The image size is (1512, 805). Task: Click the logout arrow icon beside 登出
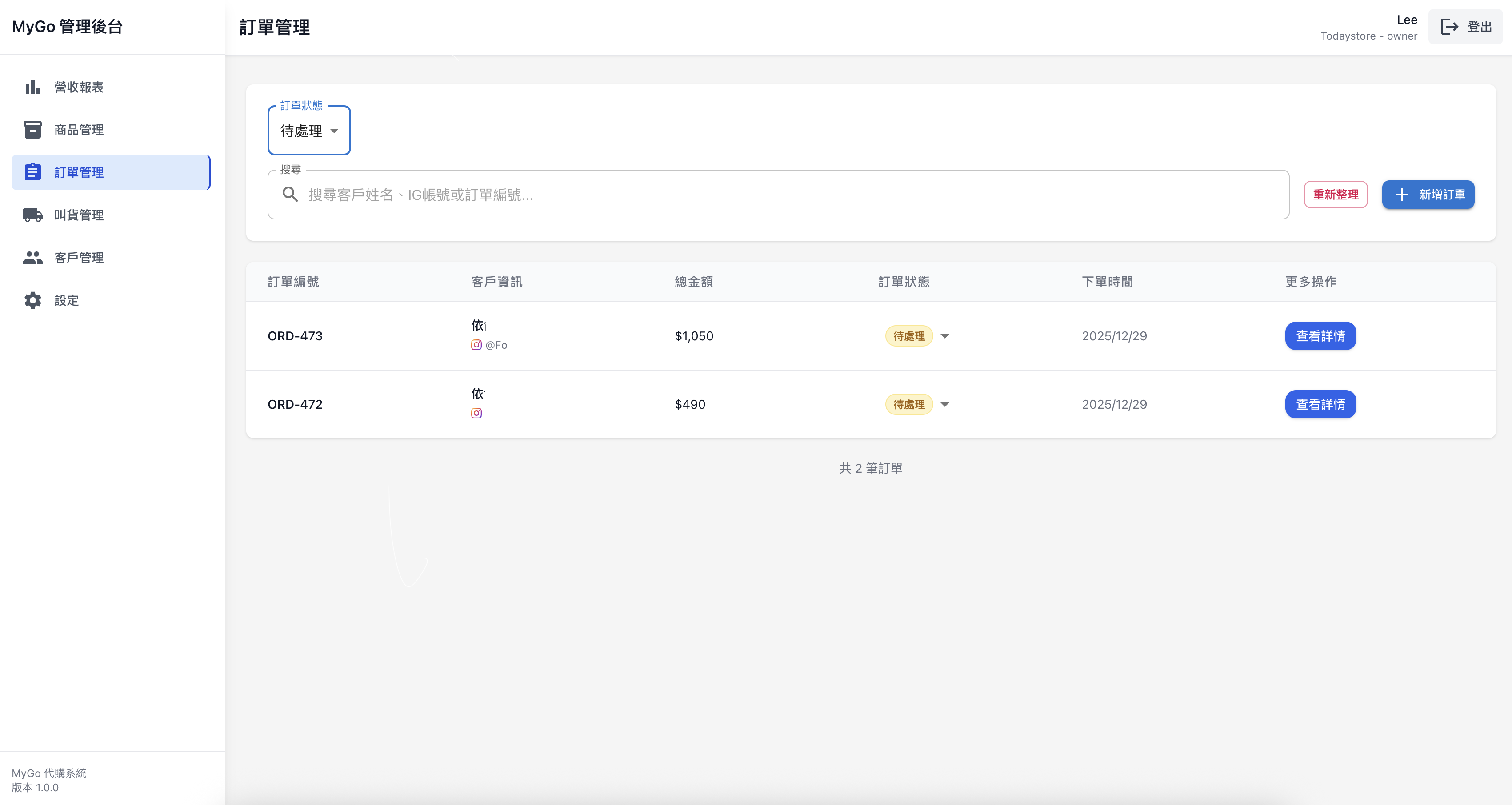click(1450, 26)
